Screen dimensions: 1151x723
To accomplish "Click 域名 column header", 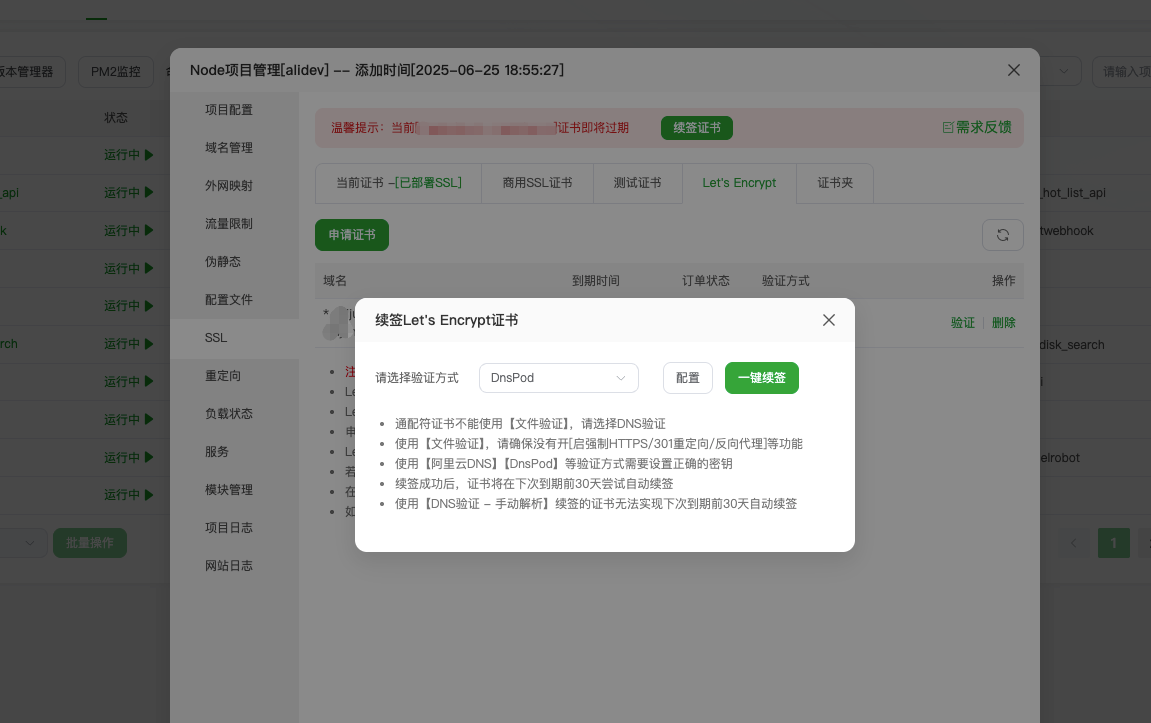I will (335, 280).
